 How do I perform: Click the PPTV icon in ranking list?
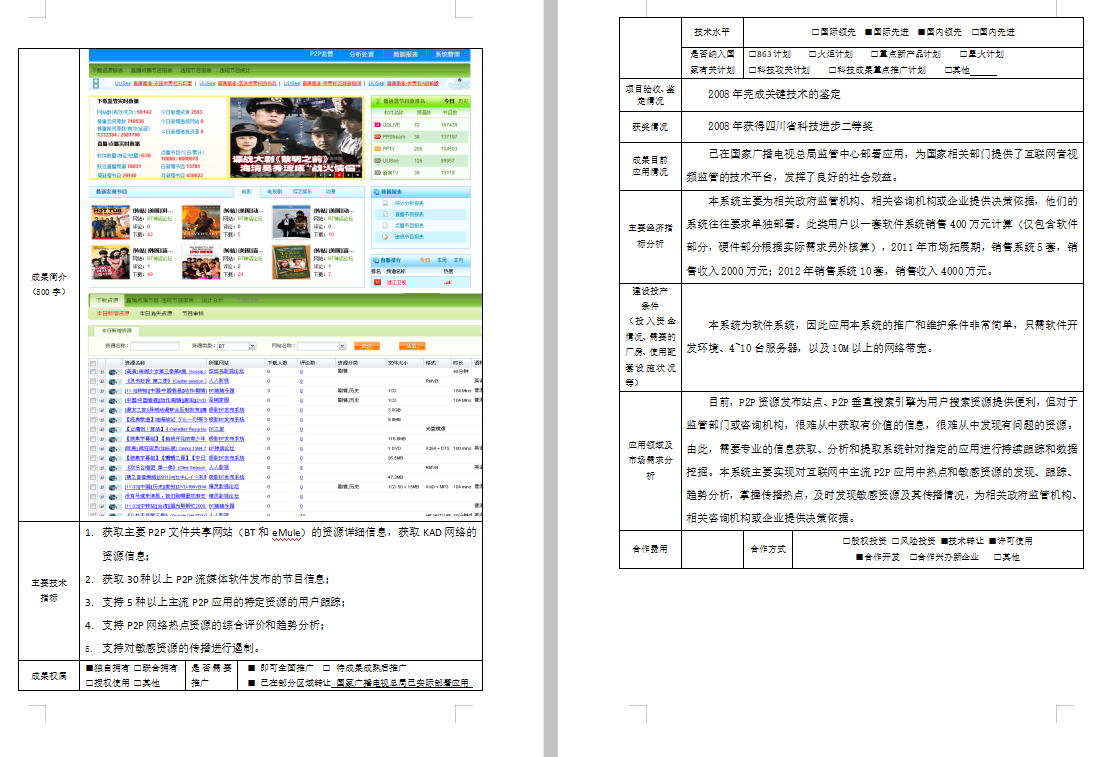pos(376,148)
